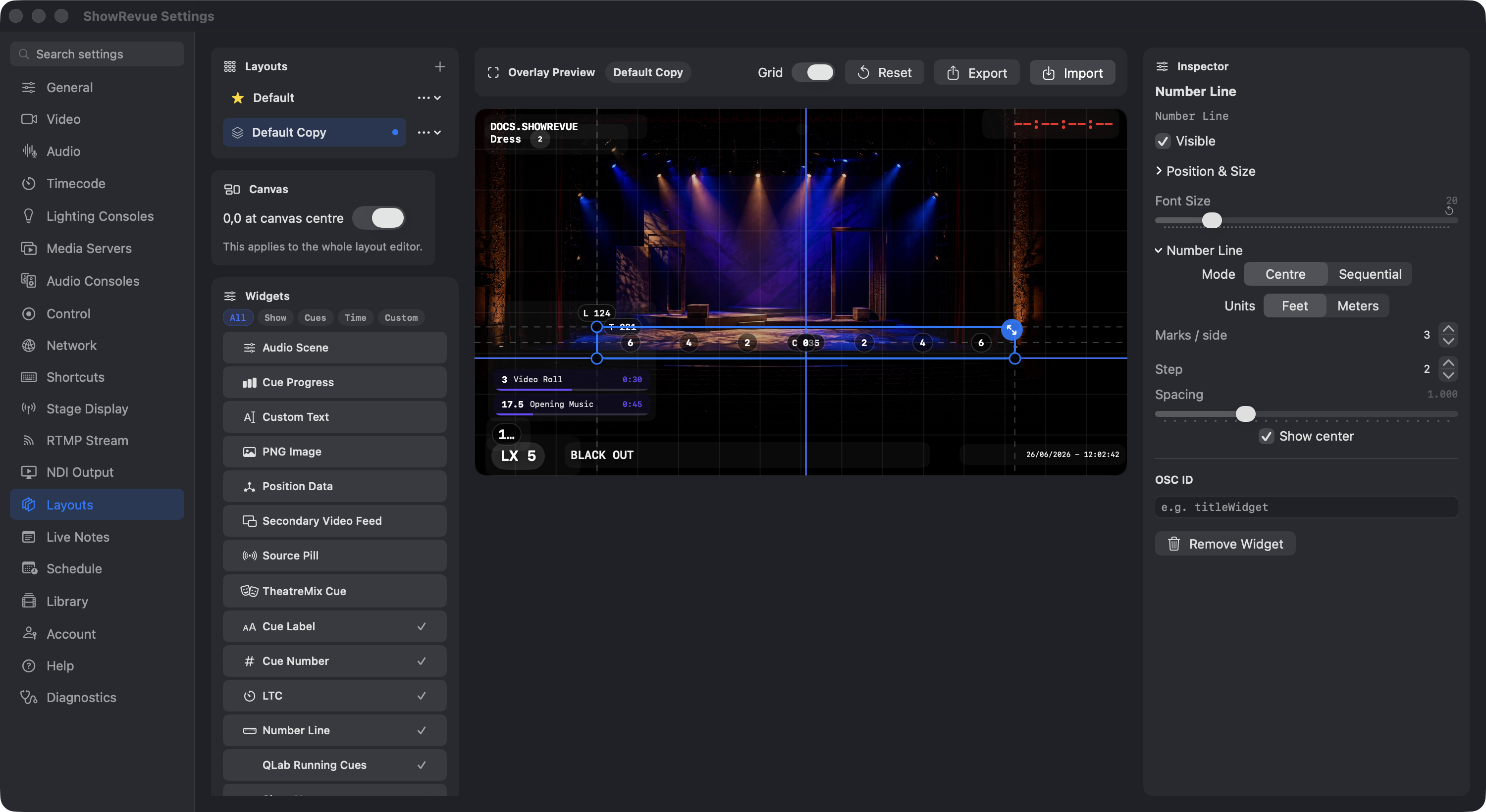Open the Layouts settings page
1486x812 pixels.
click(97, 505)
